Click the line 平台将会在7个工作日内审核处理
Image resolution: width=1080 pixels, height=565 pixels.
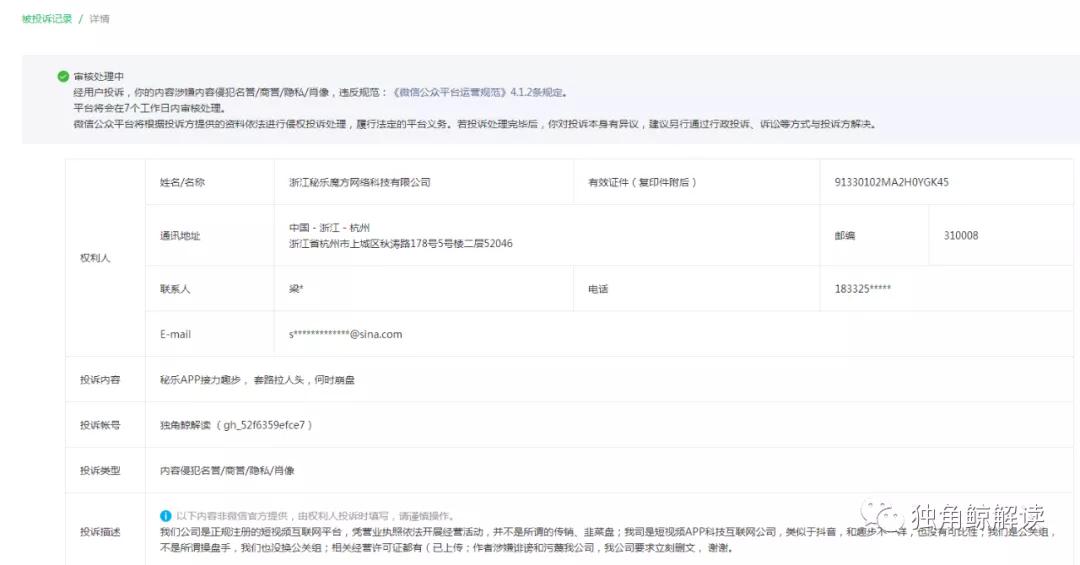[x=149, y=108]
